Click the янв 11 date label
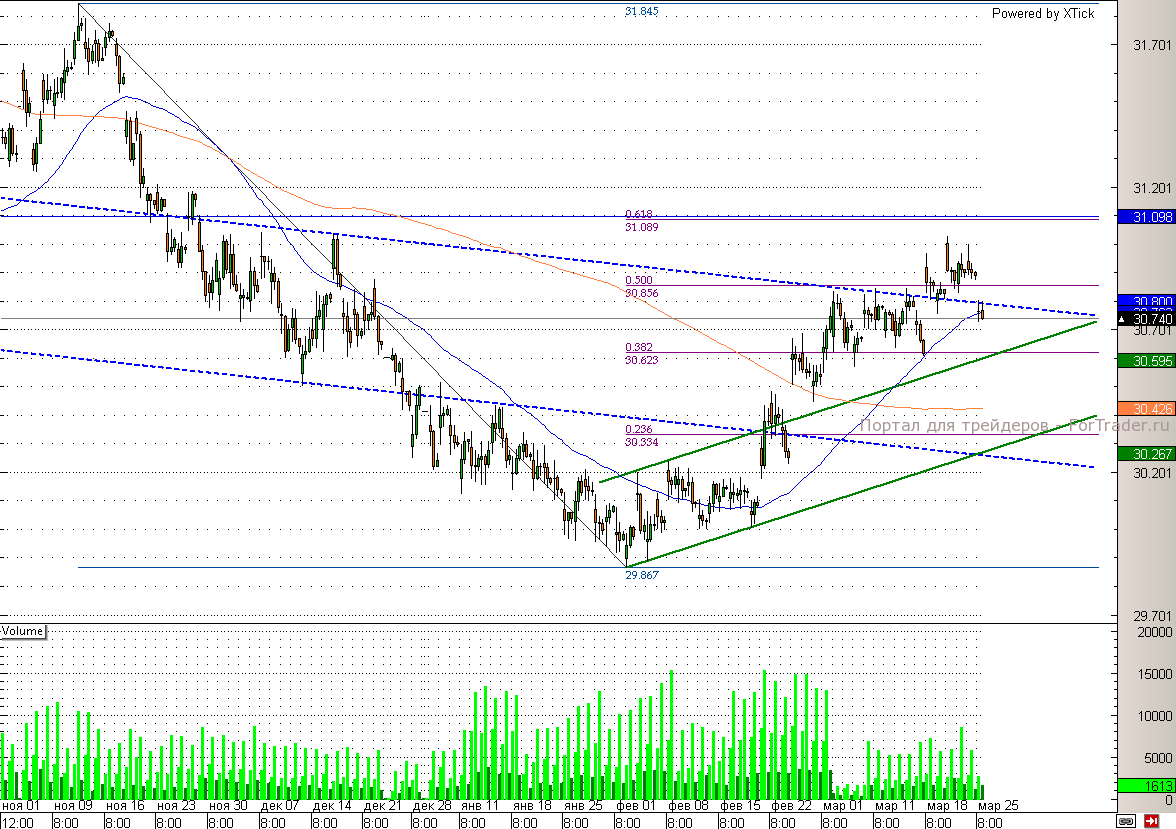1176x829 pixels. pyautogui.click(x=480, y=806)
